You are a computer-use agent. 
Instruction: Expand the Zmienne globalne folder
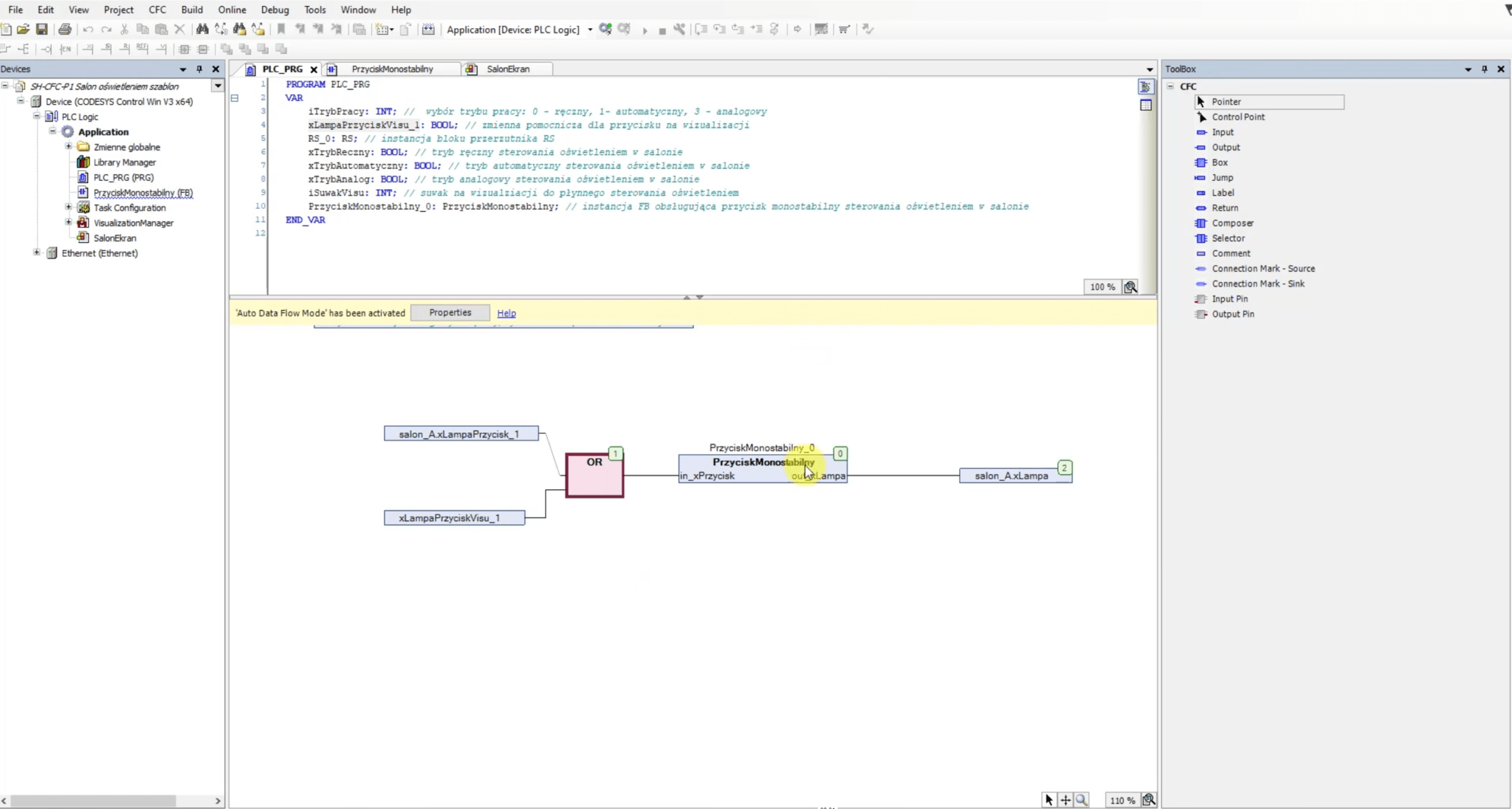point(69,147)
